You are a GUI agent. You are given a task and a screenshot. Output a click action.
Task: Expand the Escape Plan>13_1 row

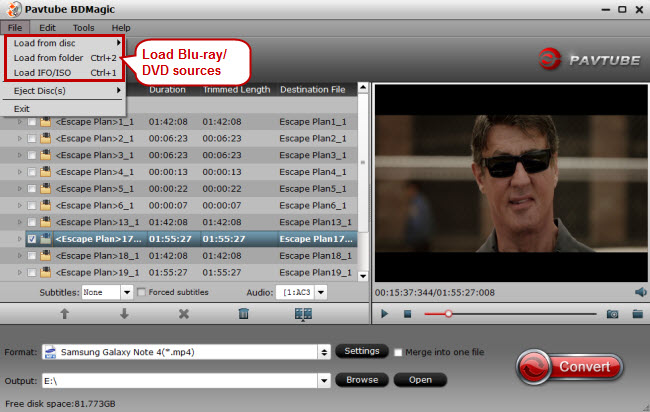coord(19,222)
